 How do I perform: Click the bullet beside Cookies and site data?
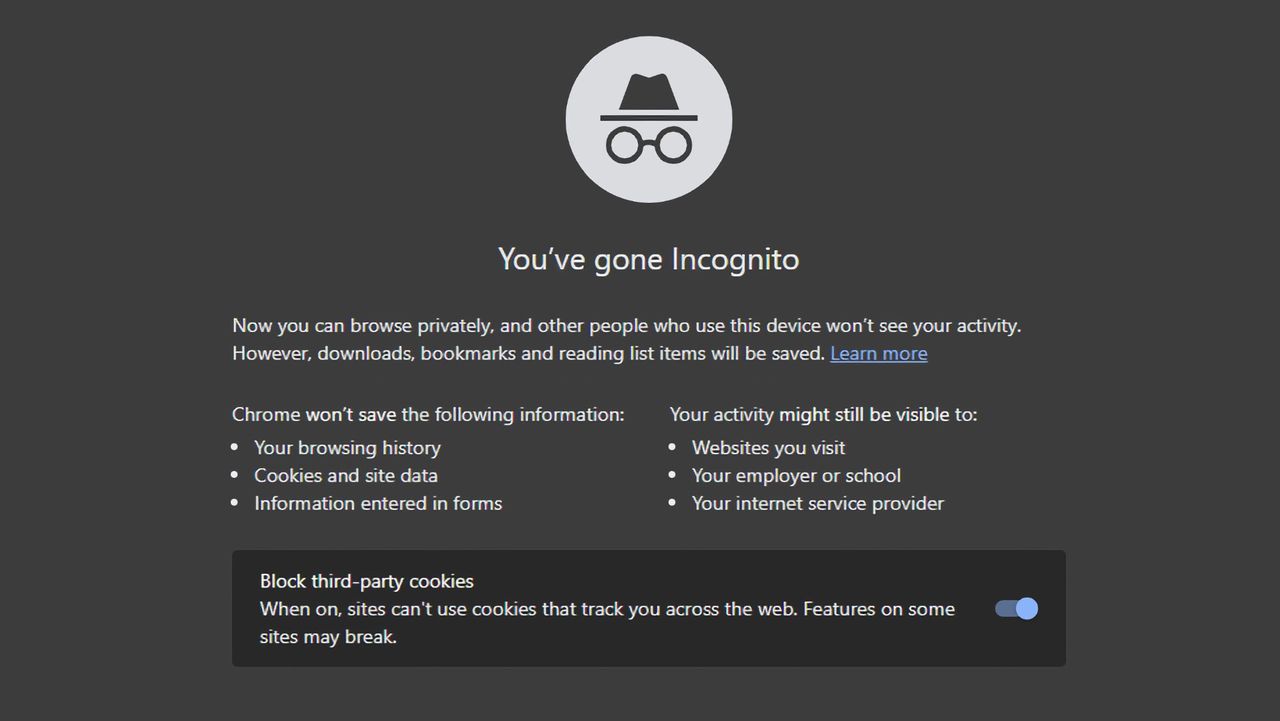click(x=236, y=476)
